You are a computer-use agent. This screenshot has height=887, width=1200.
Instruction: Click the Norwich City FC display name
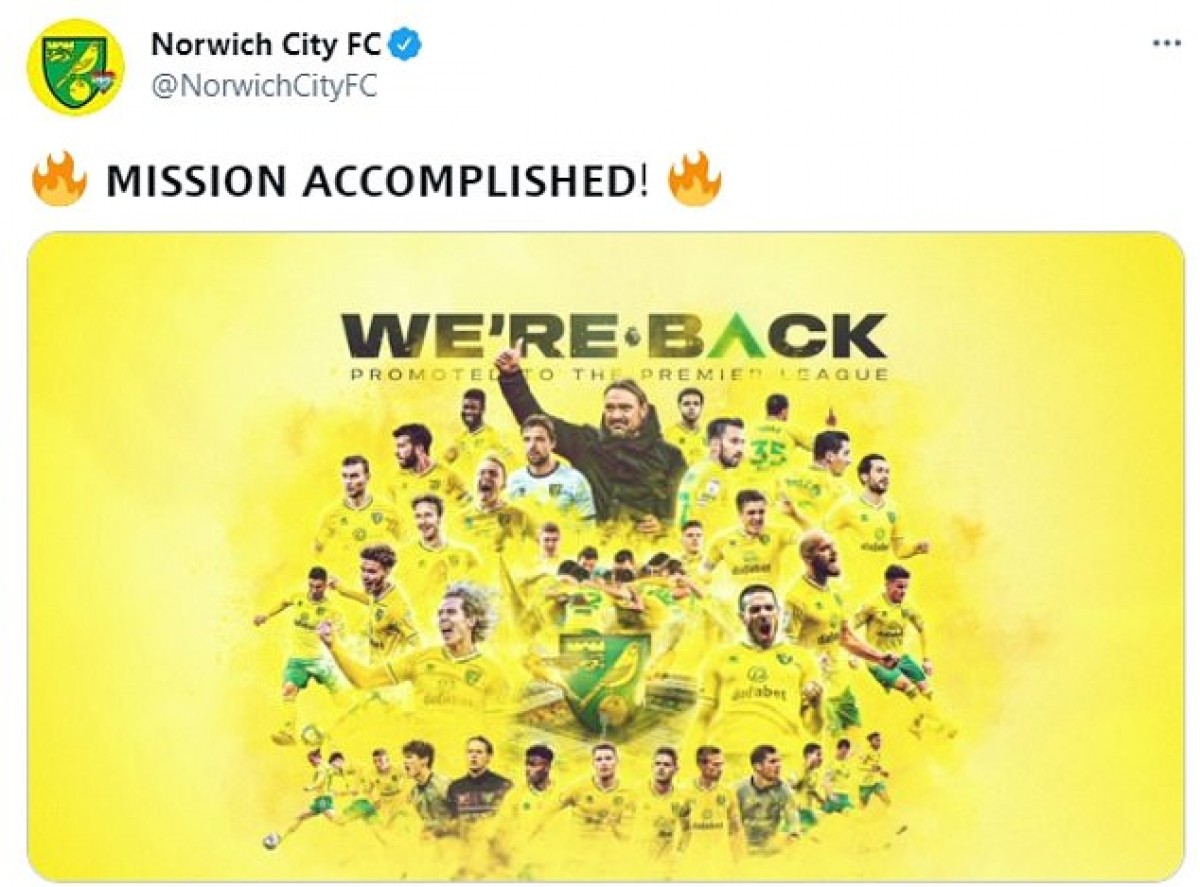click(x=267, y=44)
